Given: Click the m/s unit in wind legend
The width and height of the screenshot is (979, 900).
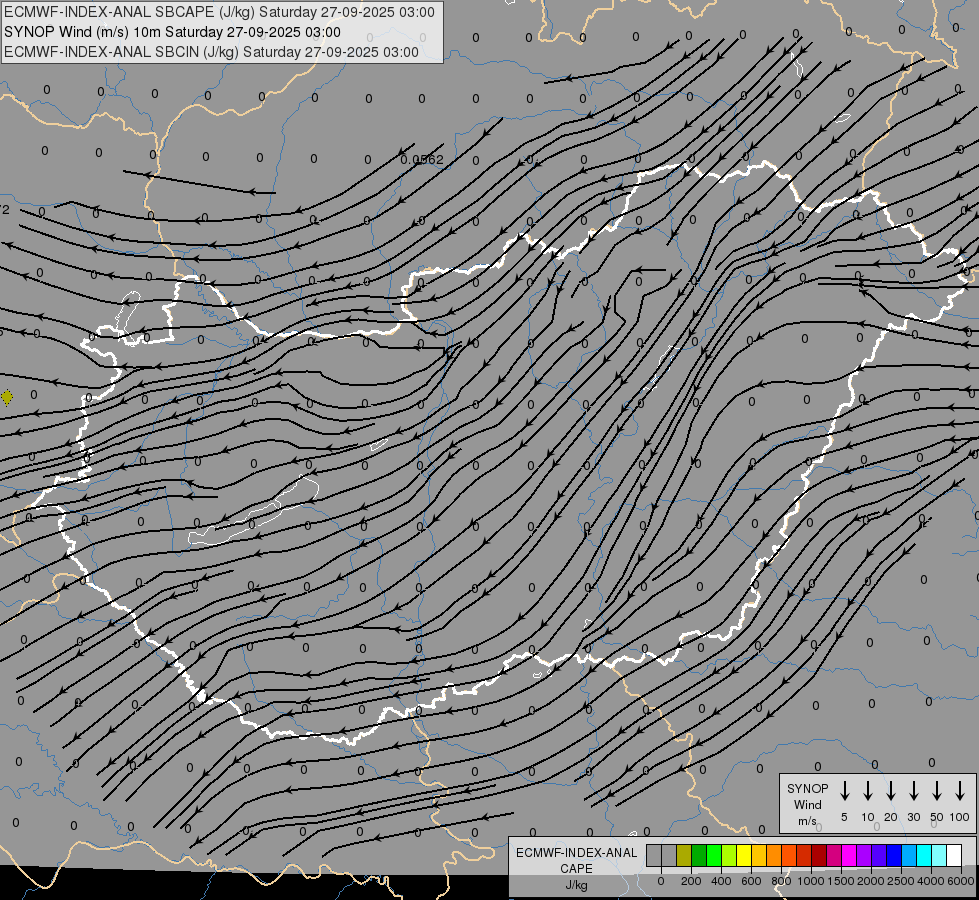Looking at the screenshot, I should click(807, 821).
